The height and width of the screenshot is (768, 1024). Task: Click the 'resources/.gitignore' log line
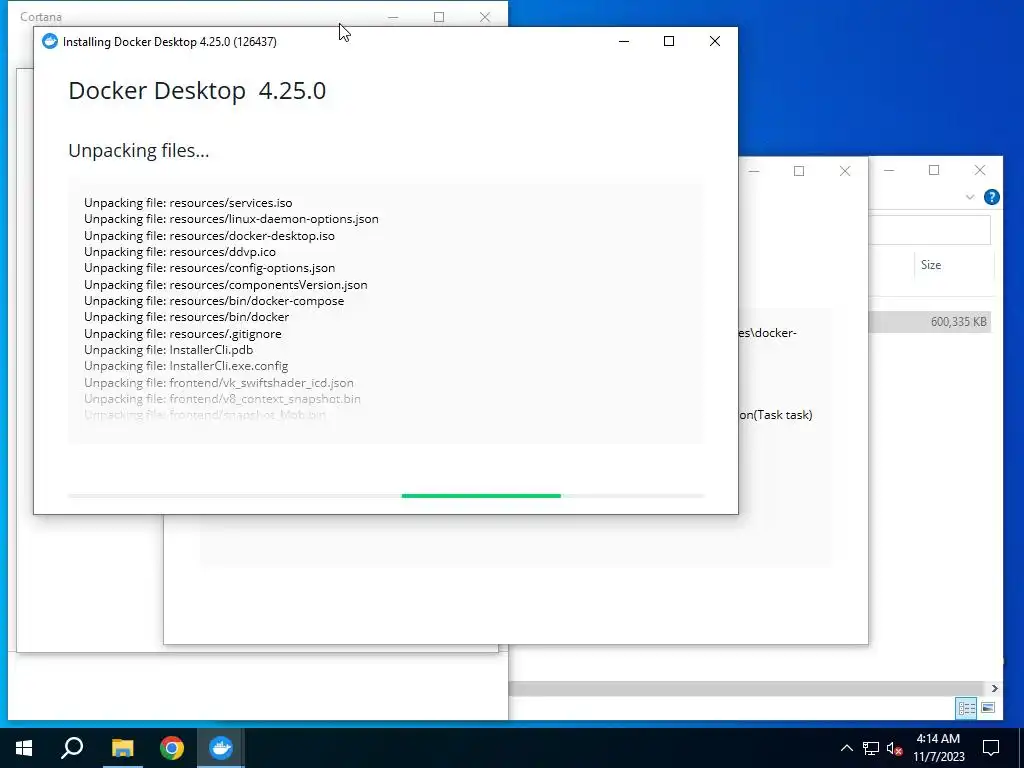point(182,334)
